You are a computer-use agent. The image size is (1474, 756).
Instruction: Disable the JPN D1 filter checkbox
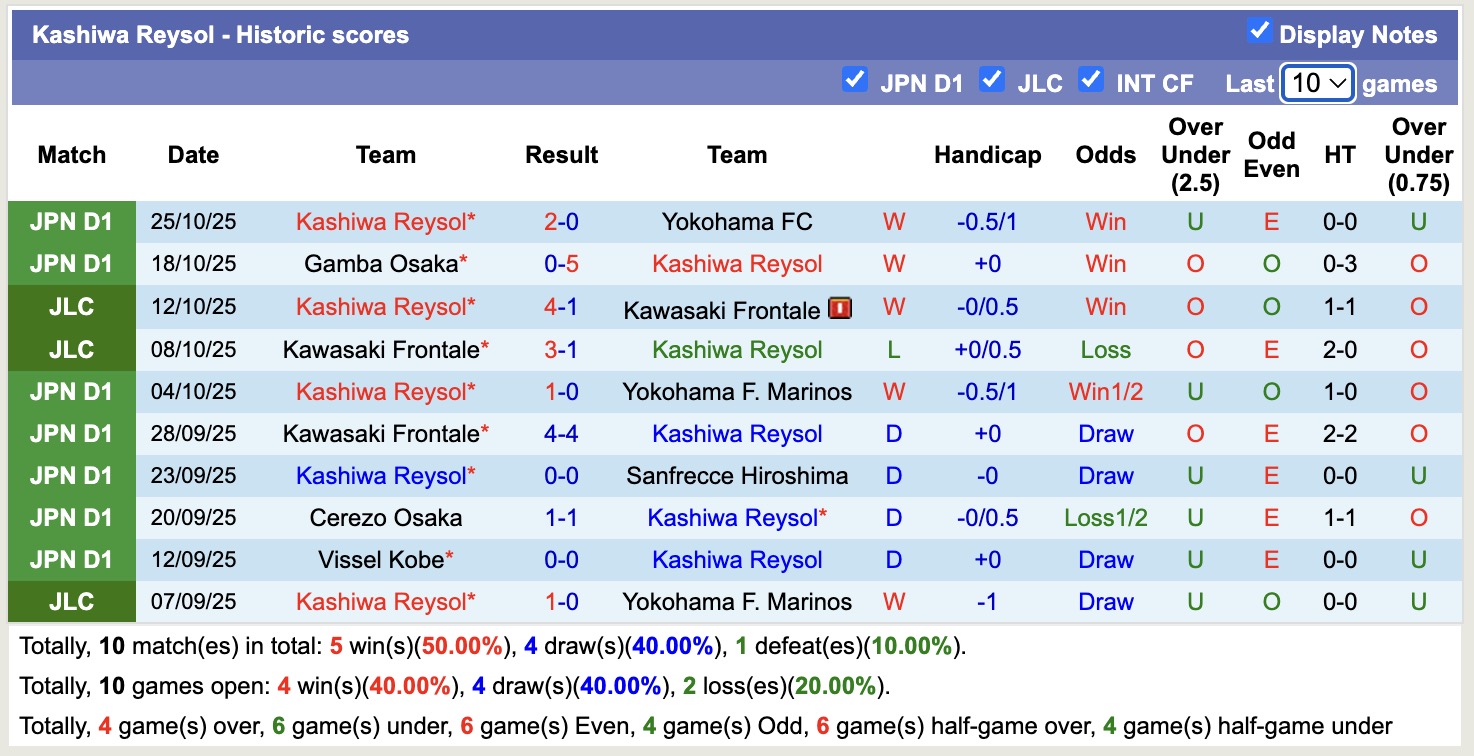pos(856,82)
